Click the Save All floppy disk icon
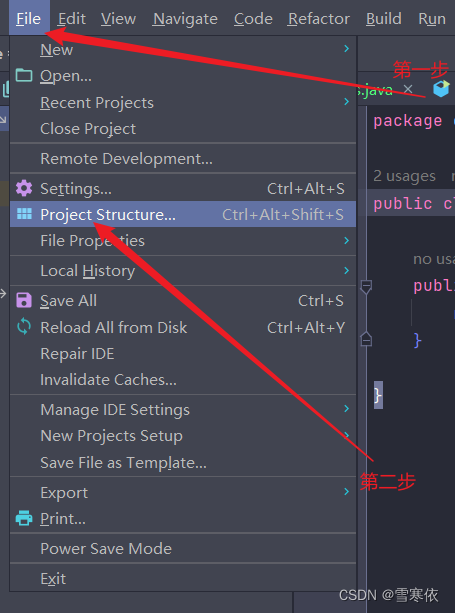 click(24, 301)
